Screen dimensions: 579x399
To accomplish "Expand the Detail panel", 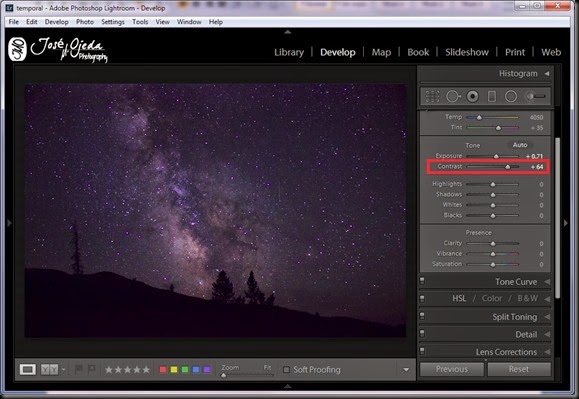I will pos(547,334).
